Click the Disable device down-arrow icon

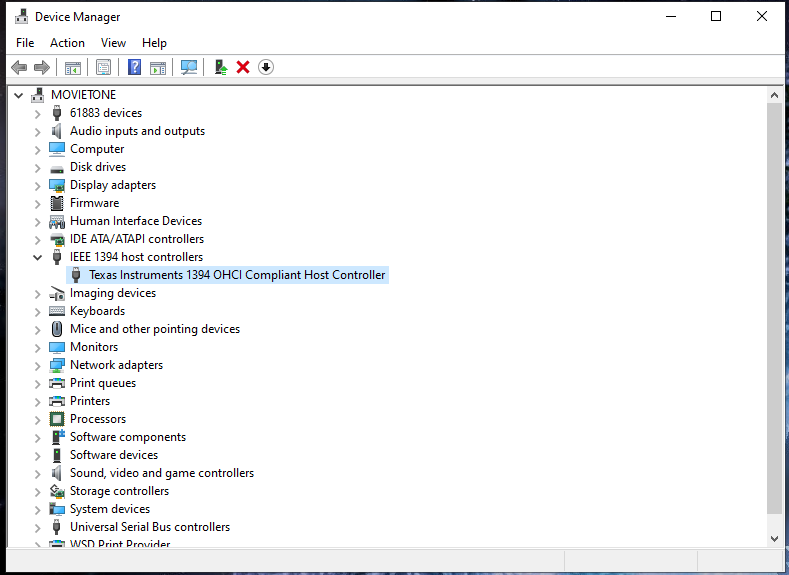[266, 67]
